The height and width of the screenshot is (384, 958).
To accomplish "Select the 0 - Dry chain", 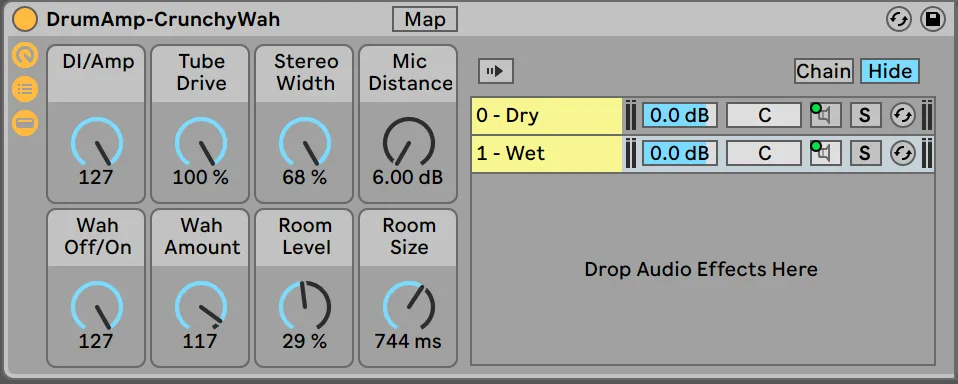I will click(x=547, y=115).
